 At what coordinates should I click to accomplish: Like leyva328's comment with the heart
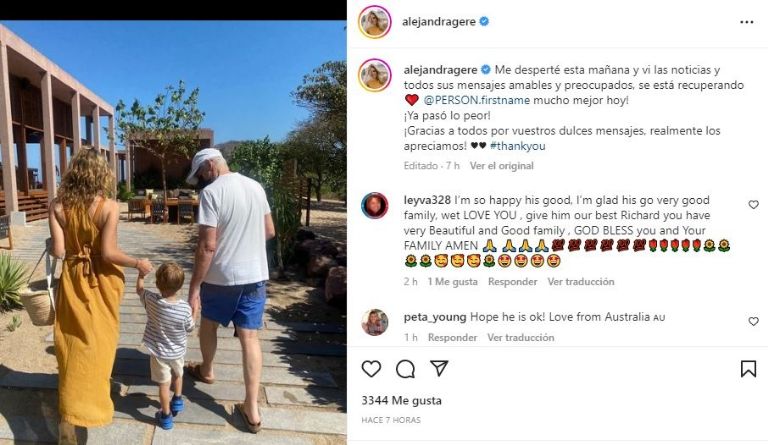click(x=753, y=205)
